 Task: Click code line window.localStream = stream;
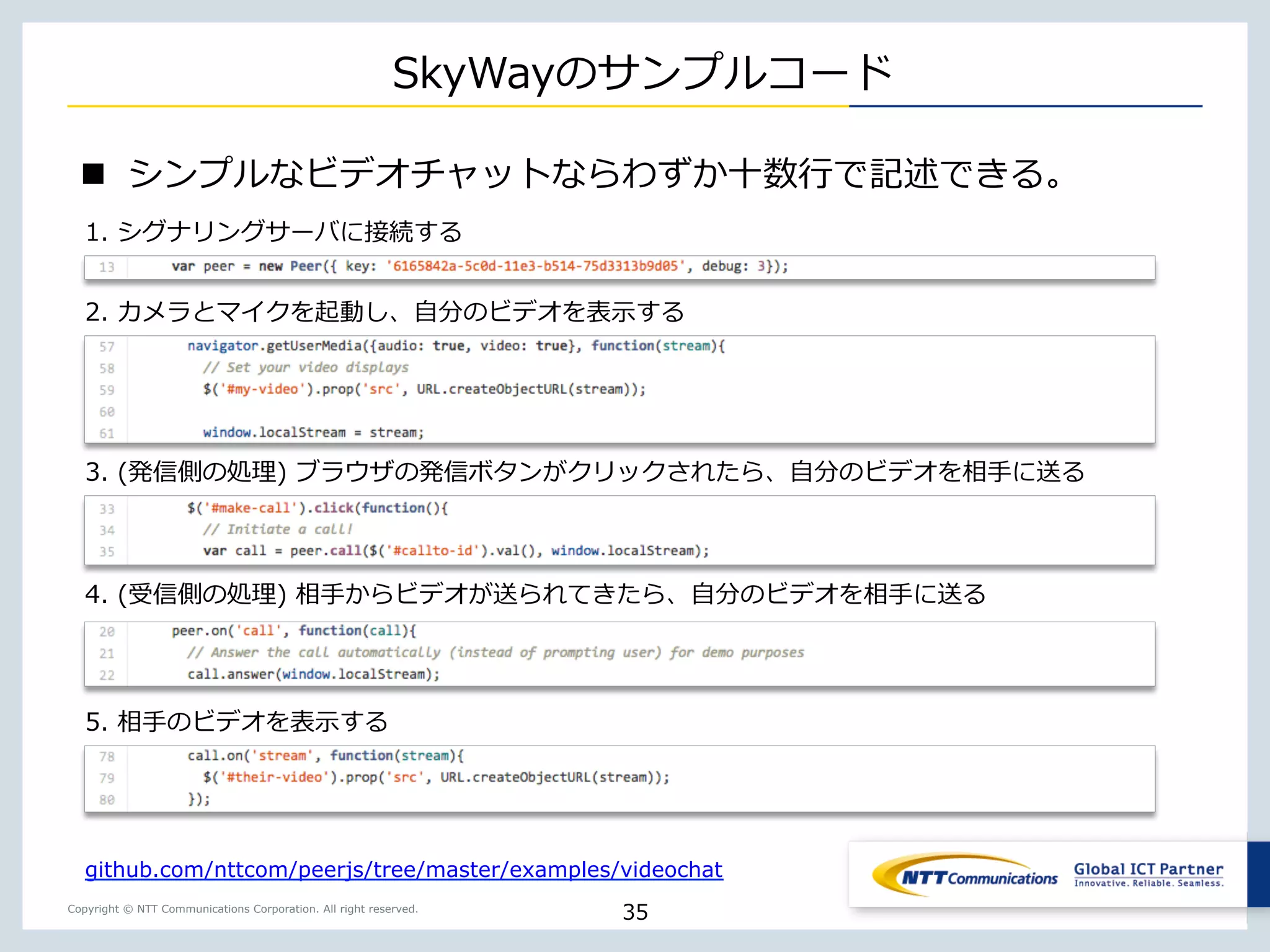[313, 433]
